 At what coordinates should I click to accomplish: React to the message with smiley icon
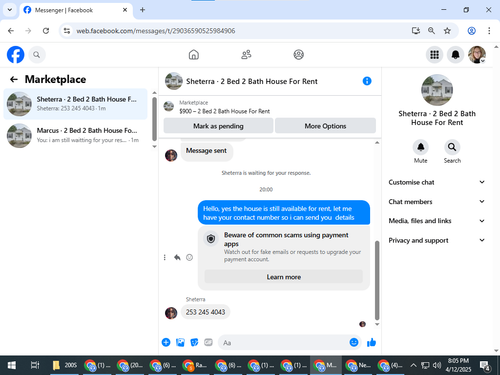[x=189, y=257]
